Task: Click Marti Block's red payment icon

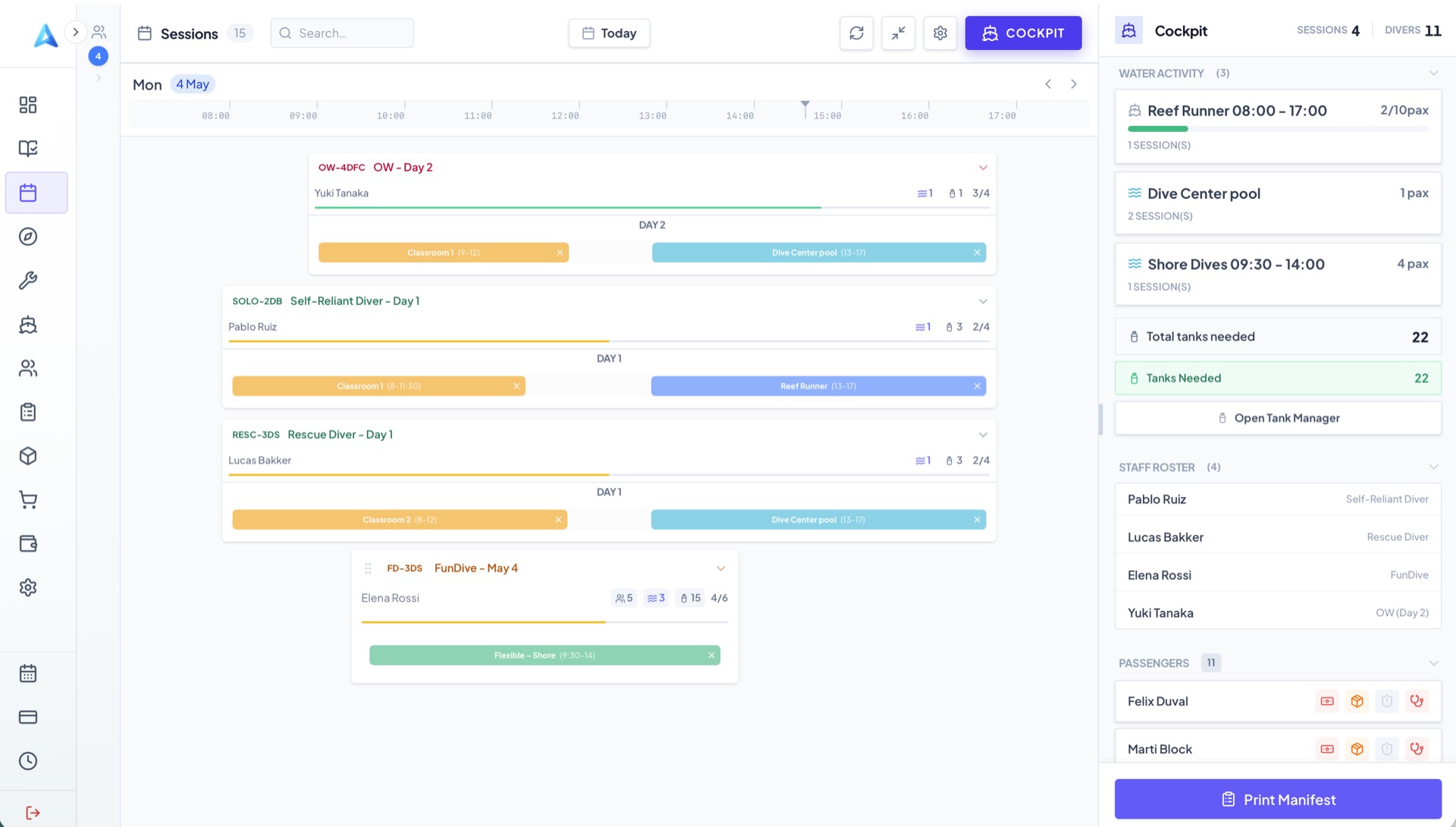Action: point(1327,750)
